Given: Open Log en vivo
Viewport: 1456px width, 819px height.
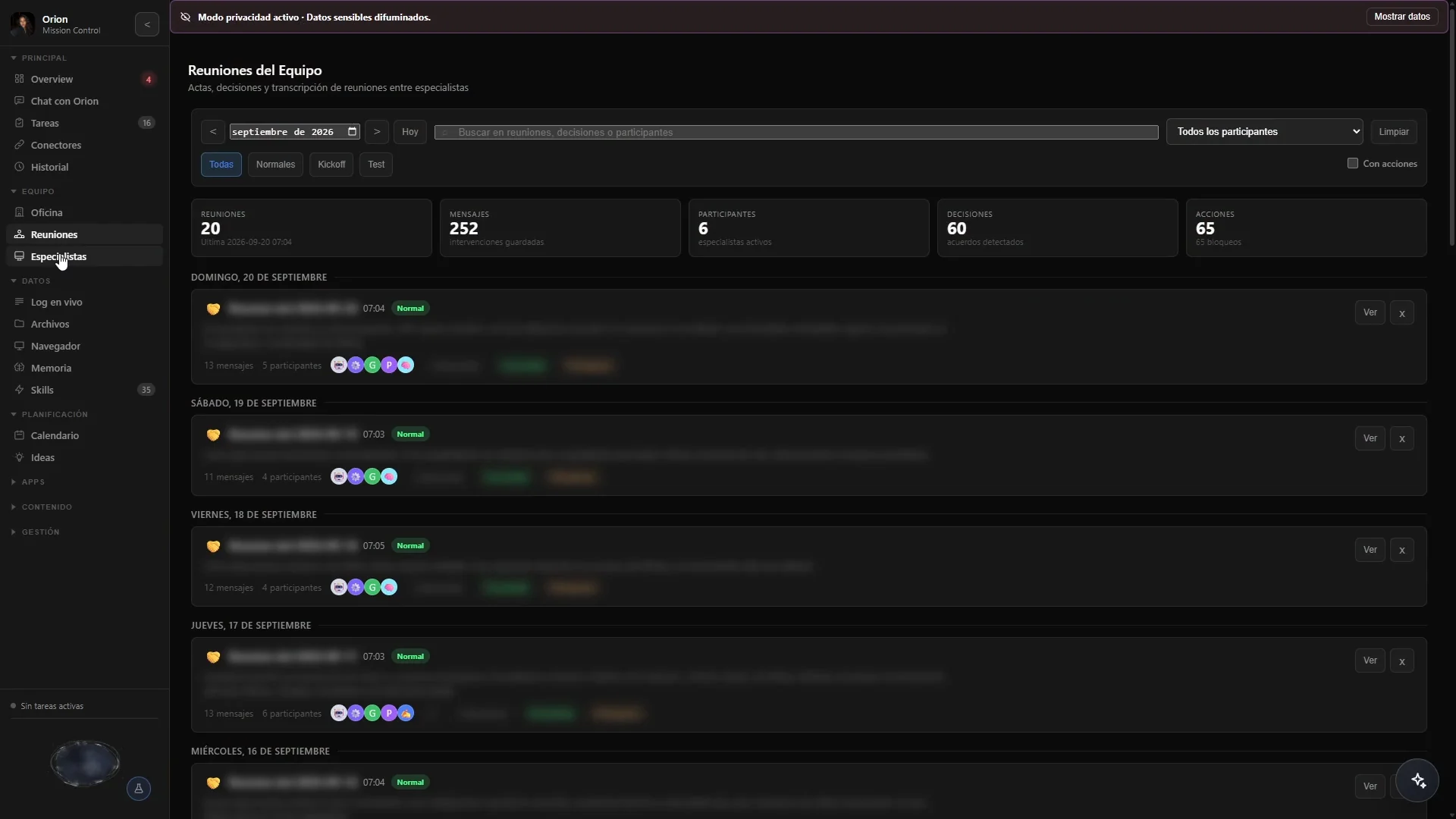Looking at the screenshot, I should point(84,302).
